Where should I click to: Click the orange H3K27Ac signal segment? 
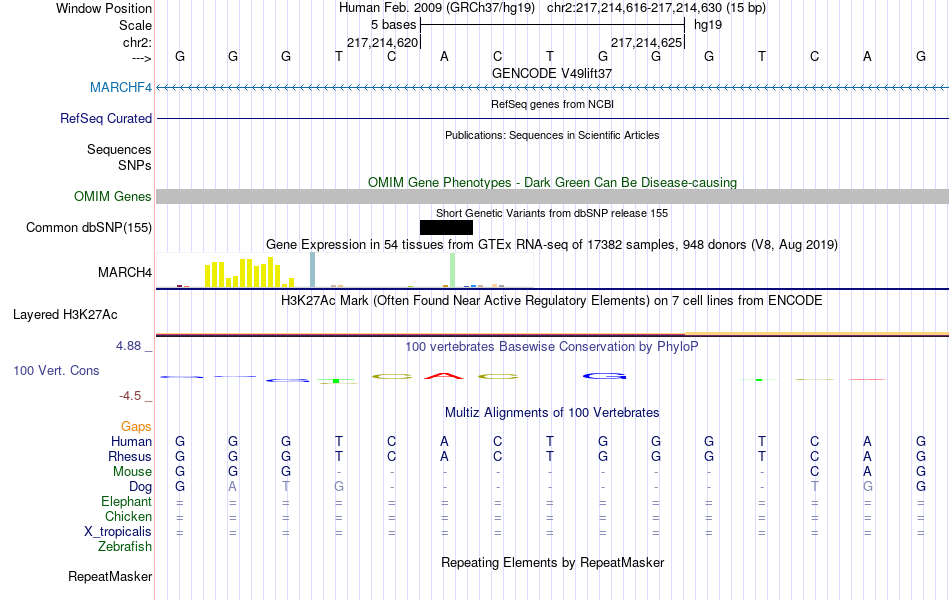click(817, 333)
